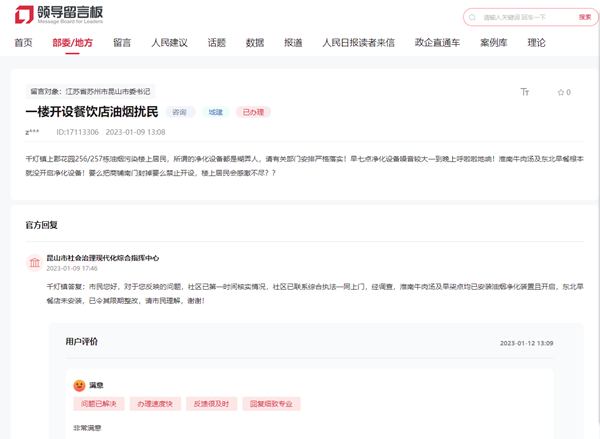600x439 pixels.
Task: Open the 数据 nav tab
Action: [x=255, y=43]
